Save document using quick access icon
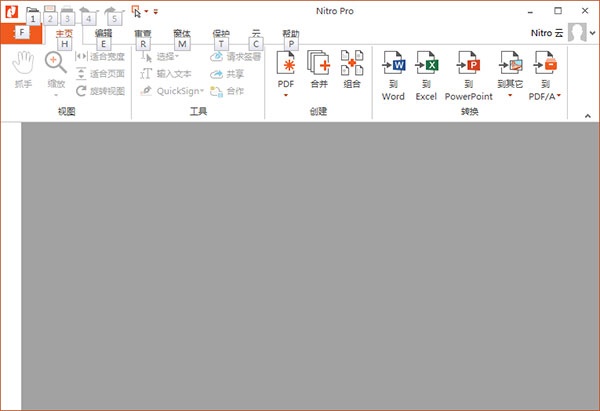 tap(50, 10)
